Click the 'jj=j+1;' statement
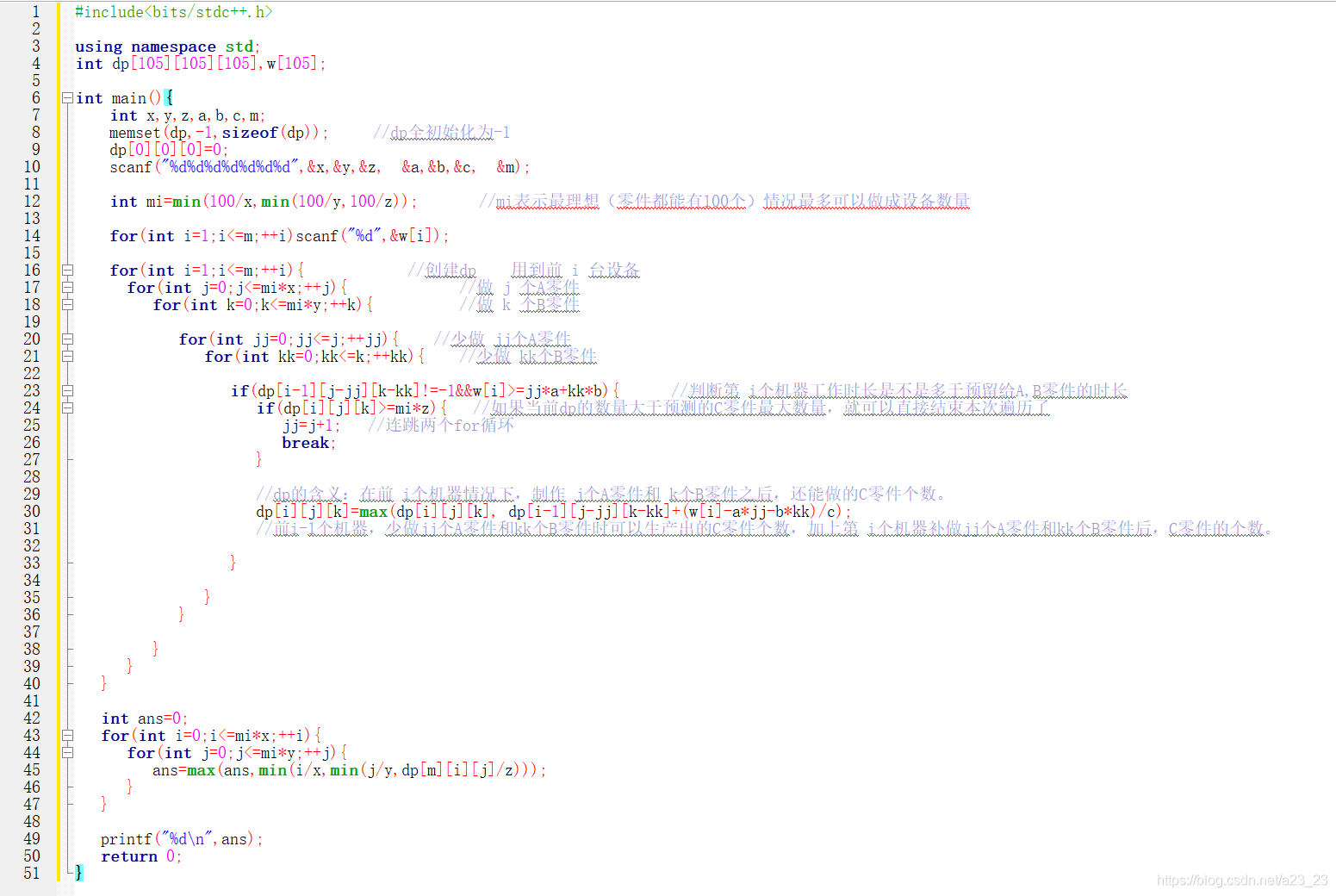1336x896 pixels. (312, 426)
